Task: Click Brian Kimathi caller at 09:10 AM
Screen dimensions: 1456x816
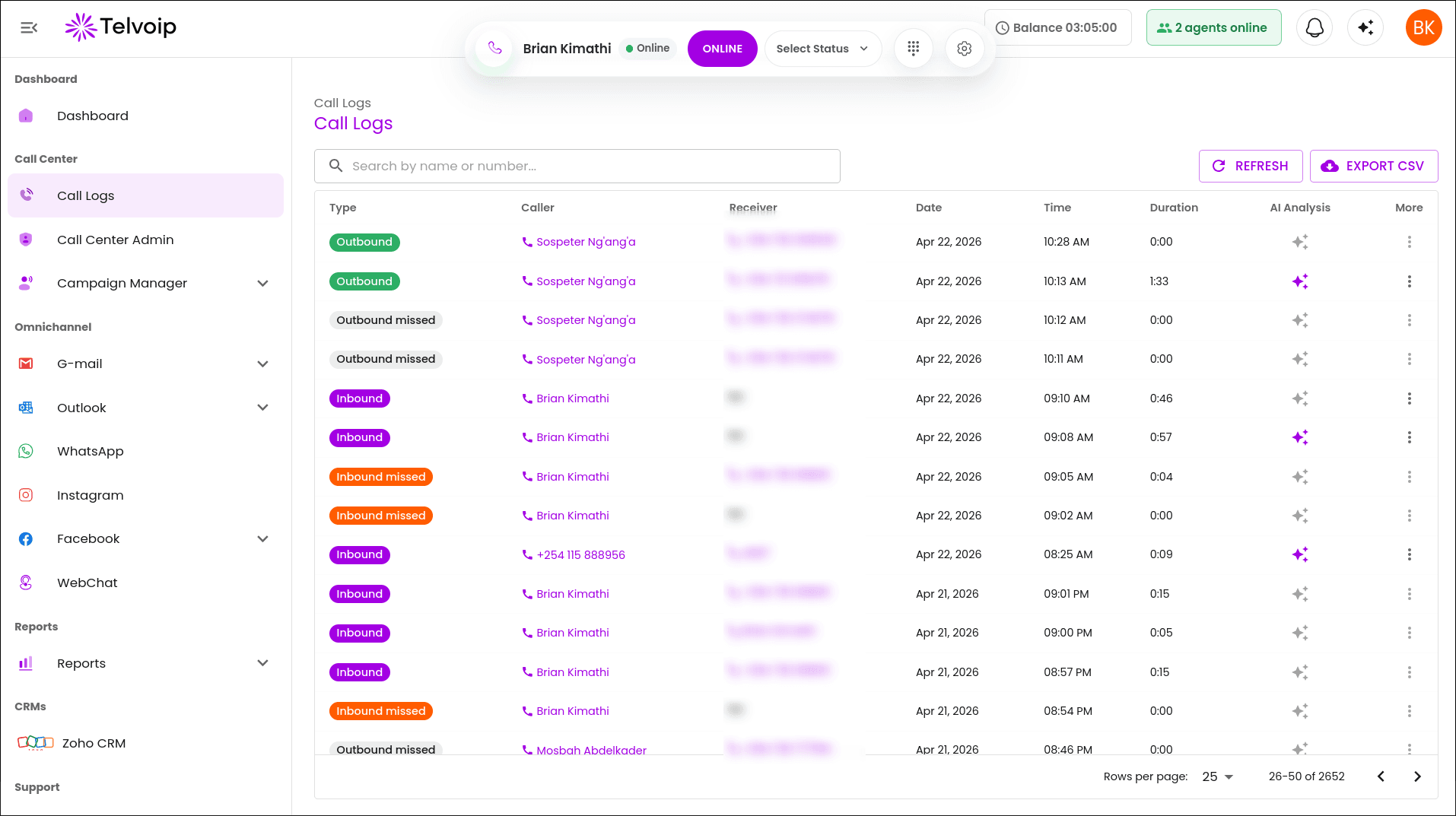Action: 565,398
